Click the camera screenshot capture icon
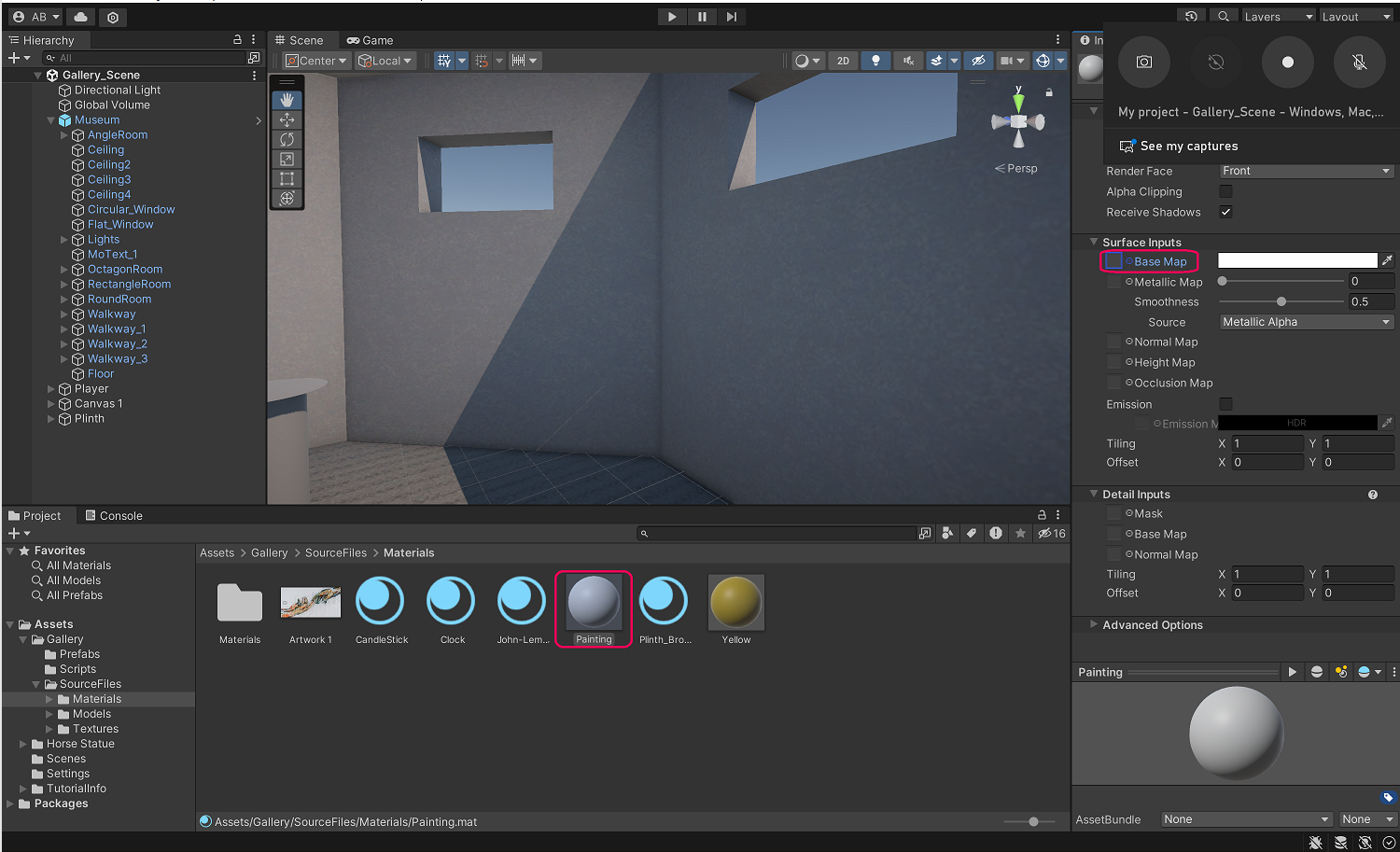Viewport: 1400px width, 852px height. pos(1143,62)
